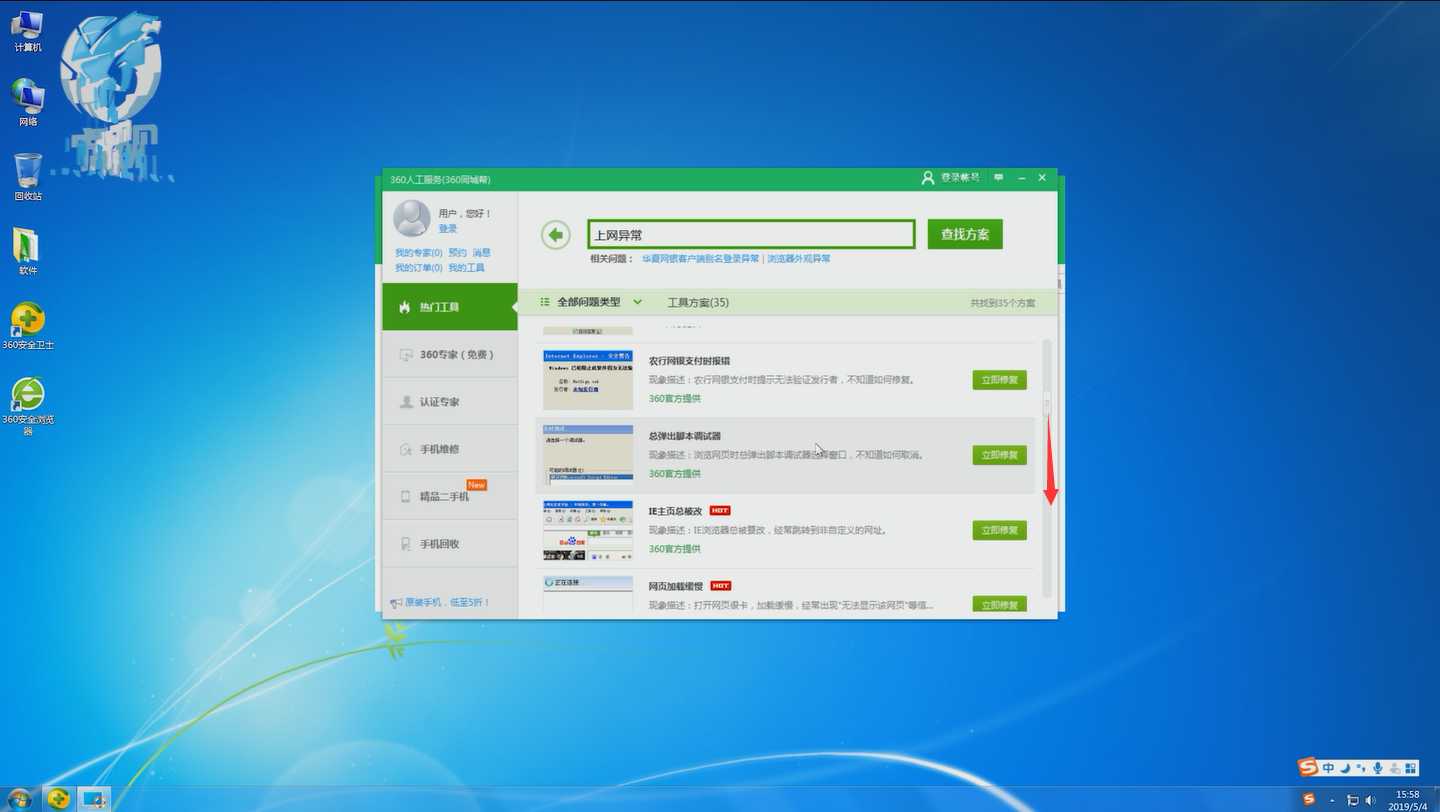
Task: Click 立即修复 for IE主页总被改
Action: (x=1000, y=530)
